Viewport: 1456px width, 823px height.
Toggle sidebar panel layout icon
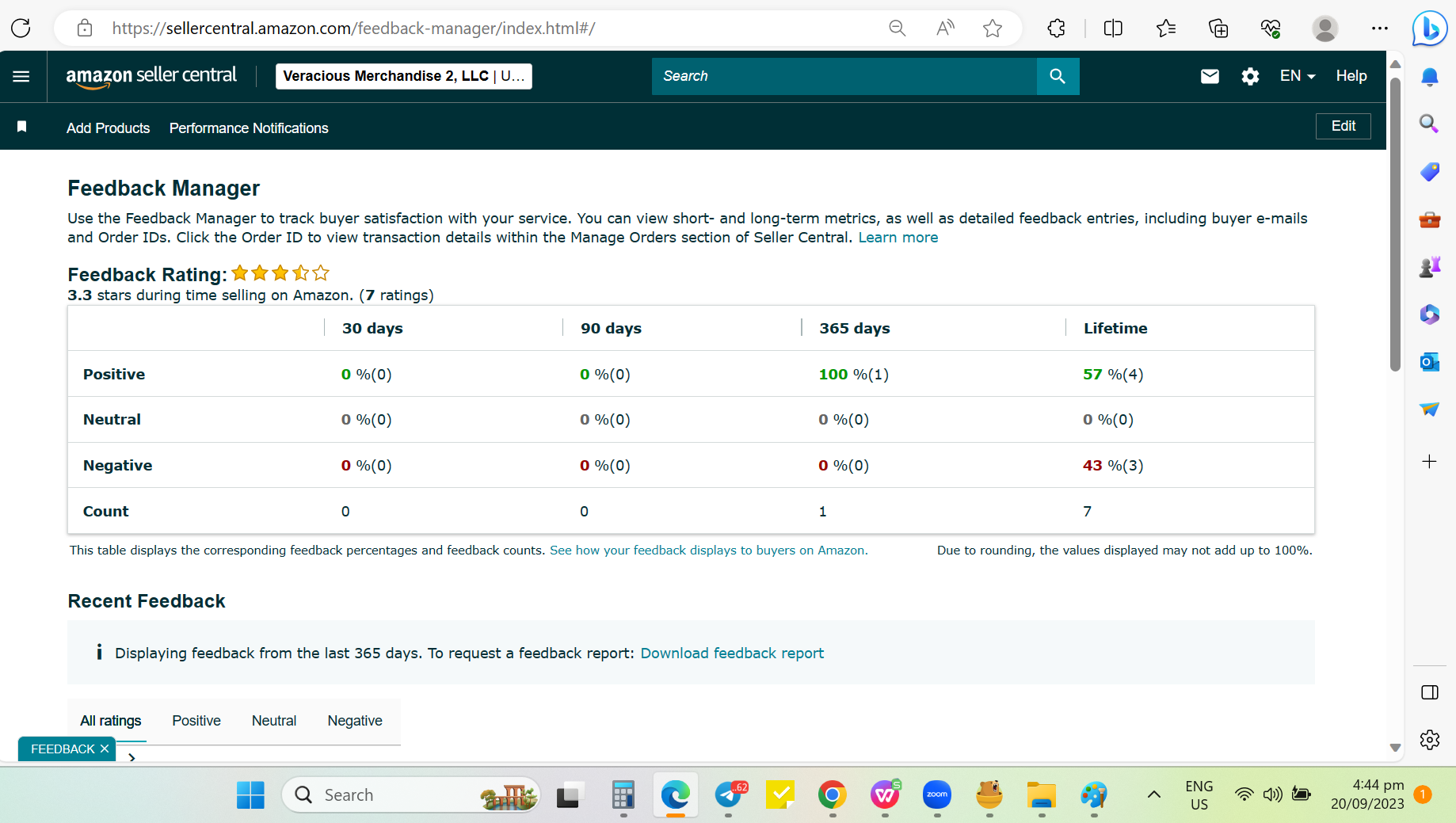click(x=1430, y=692)
